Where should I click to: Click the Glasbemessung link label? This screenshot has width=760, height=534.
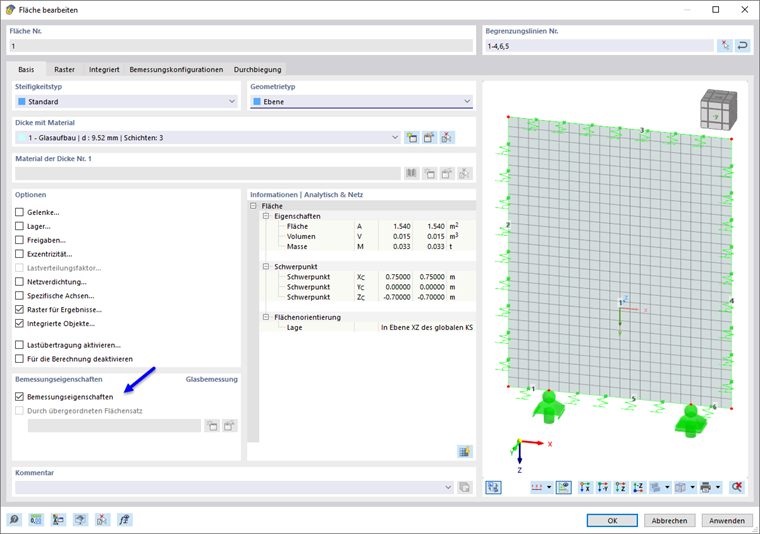coord(212,379)
